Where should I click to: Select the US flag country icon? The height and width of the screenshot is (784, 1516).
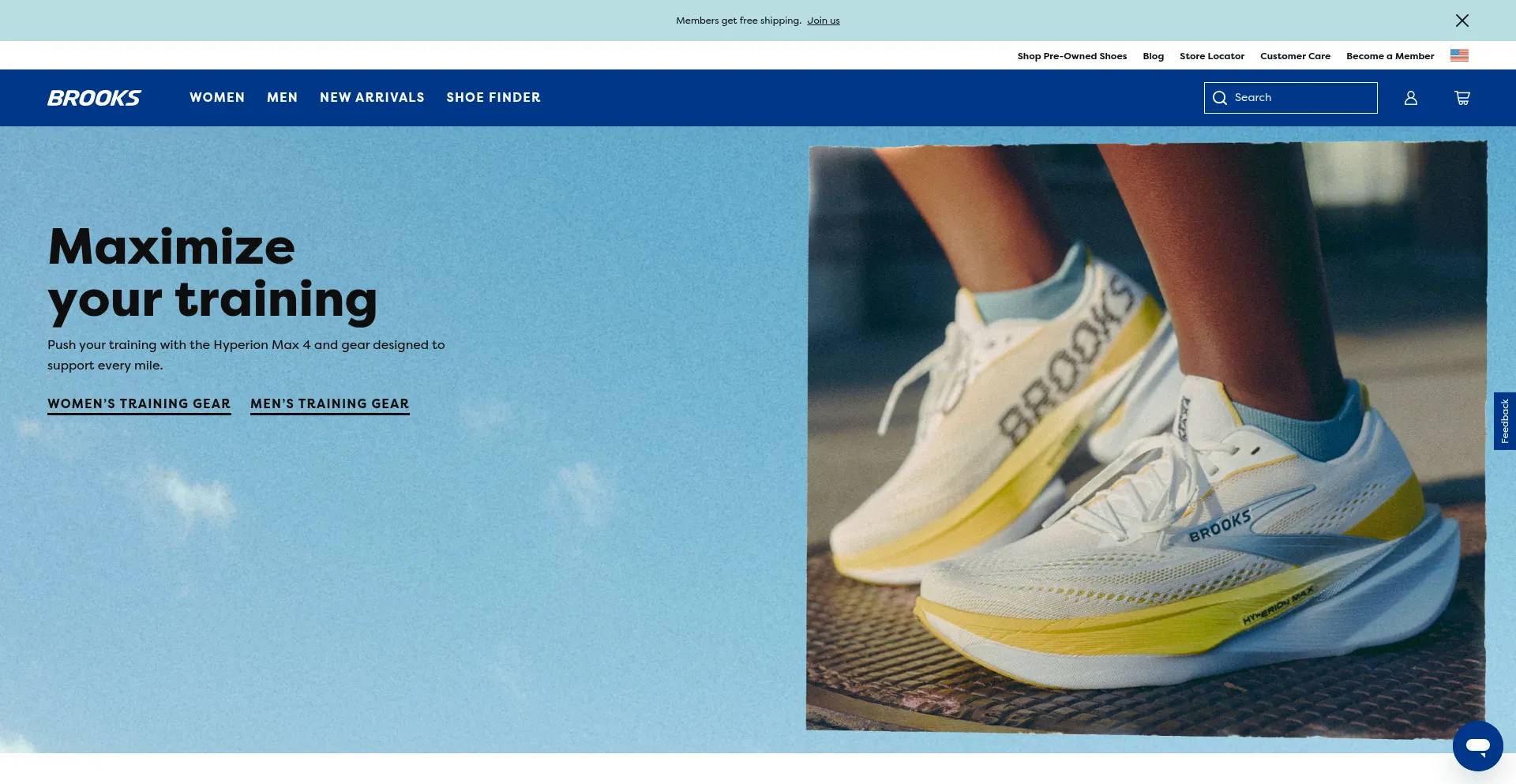[1459, 55]
